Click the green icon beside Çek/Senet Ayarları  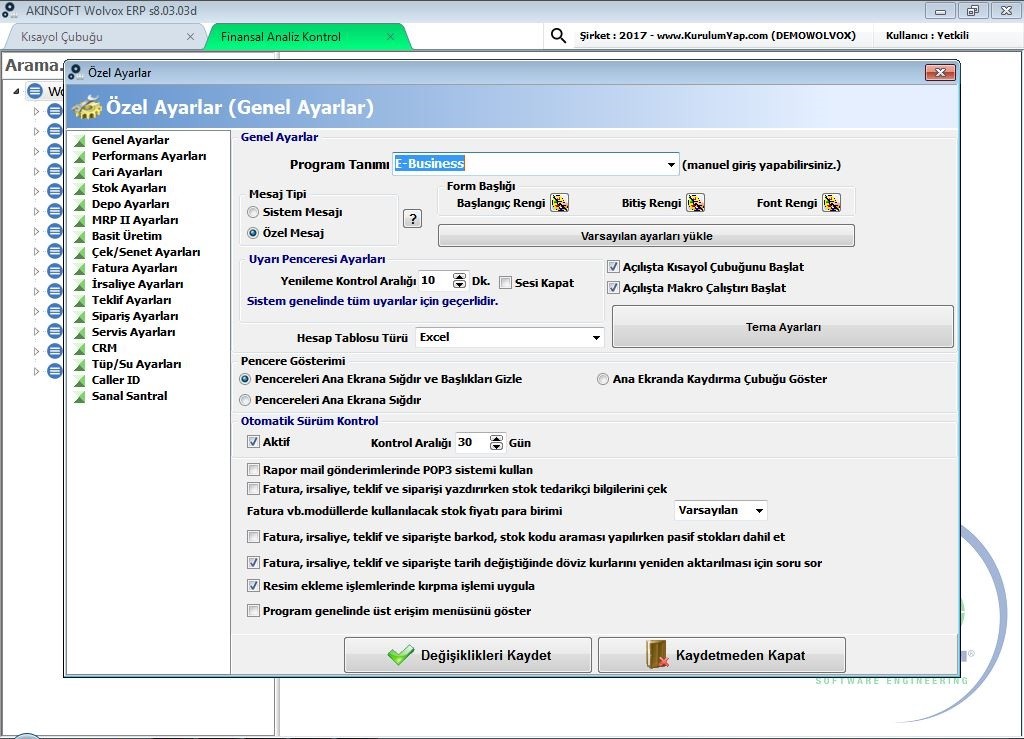[x=80, y=253]
